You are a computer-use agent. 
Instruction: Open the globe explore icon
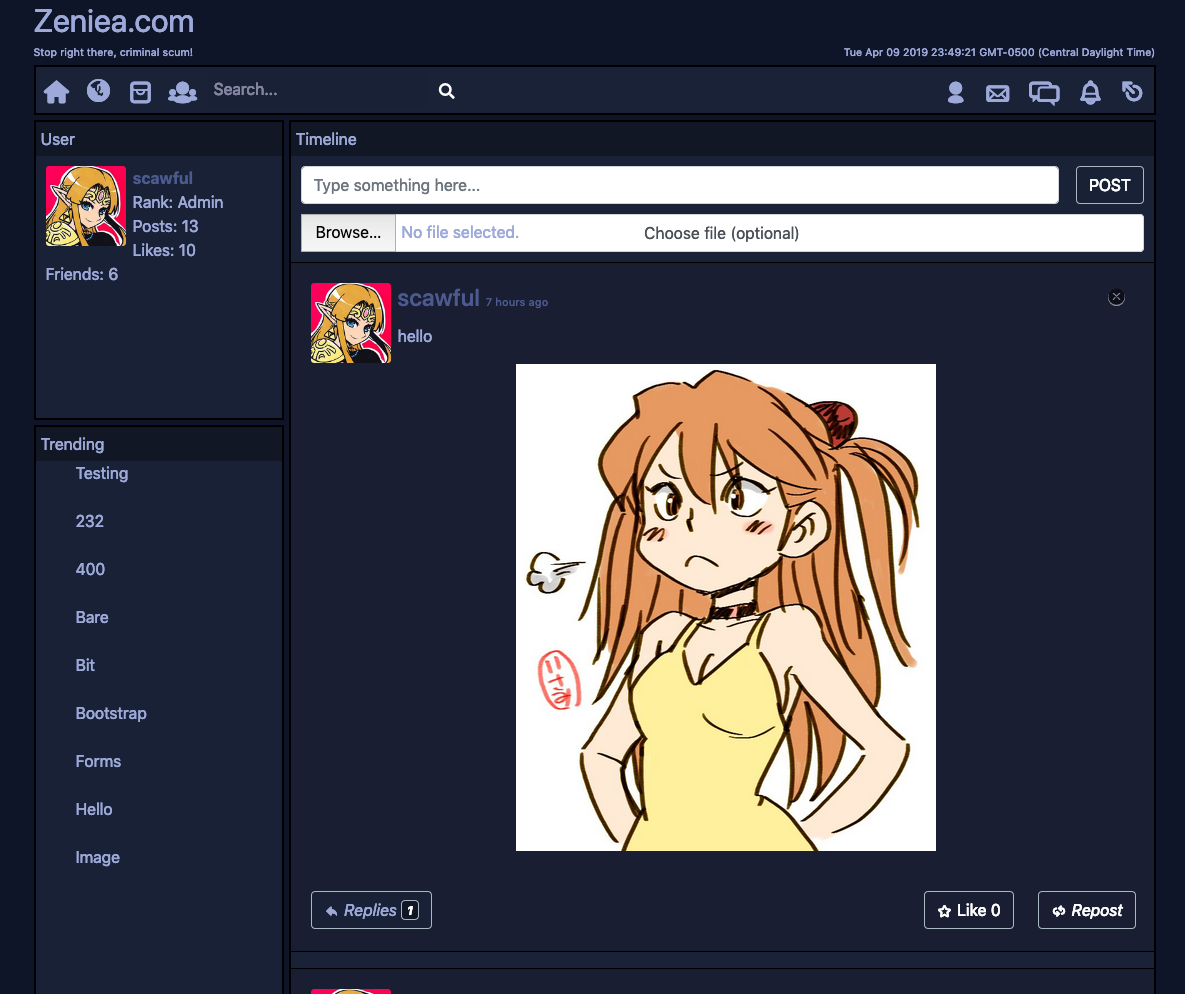(98, 91)
